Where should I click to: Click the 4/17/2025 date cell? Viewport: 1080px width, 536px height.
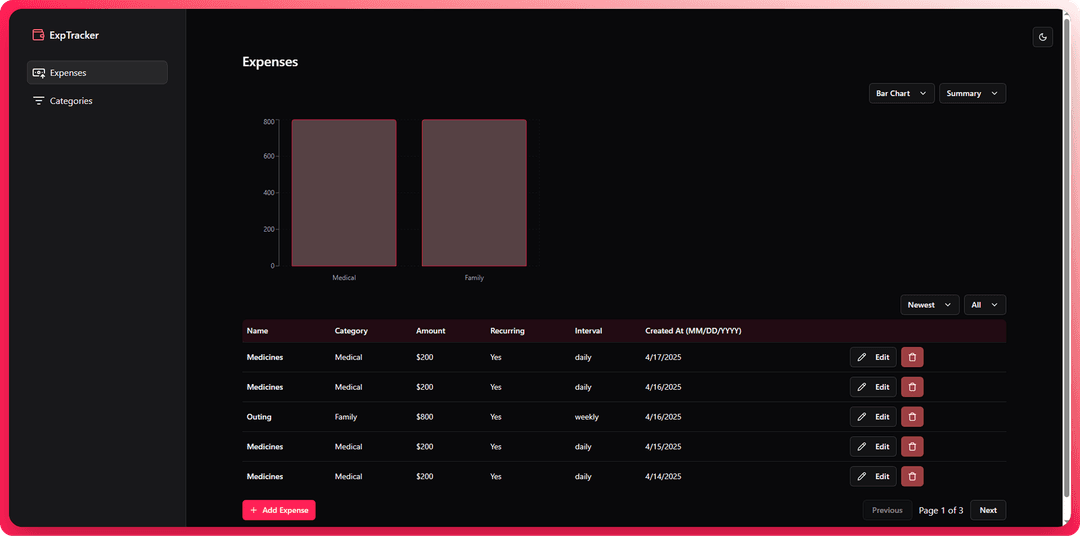pos(663,357)
